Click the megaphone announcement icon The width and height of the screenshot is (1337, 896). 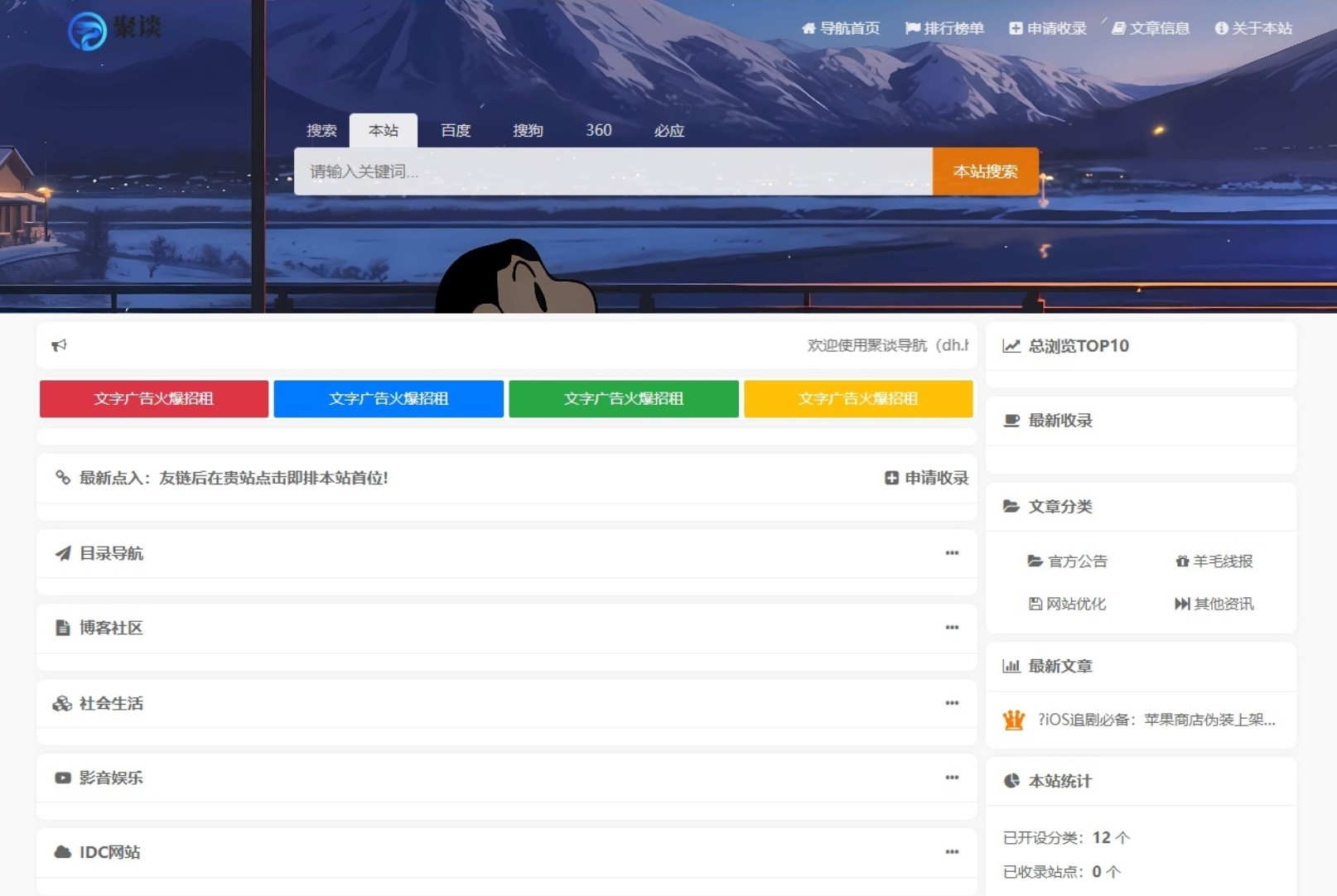[x=59, y=346]
